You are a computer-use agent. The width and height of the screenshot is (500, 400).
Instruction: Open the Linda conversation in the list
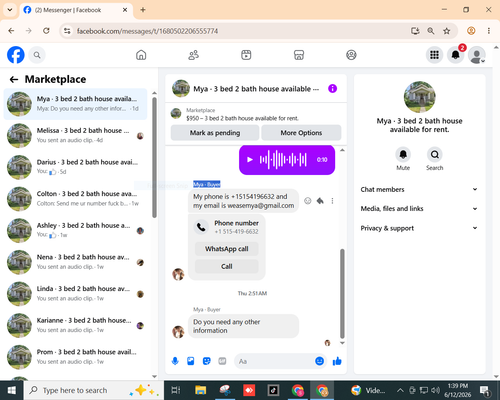click(75, 294)
